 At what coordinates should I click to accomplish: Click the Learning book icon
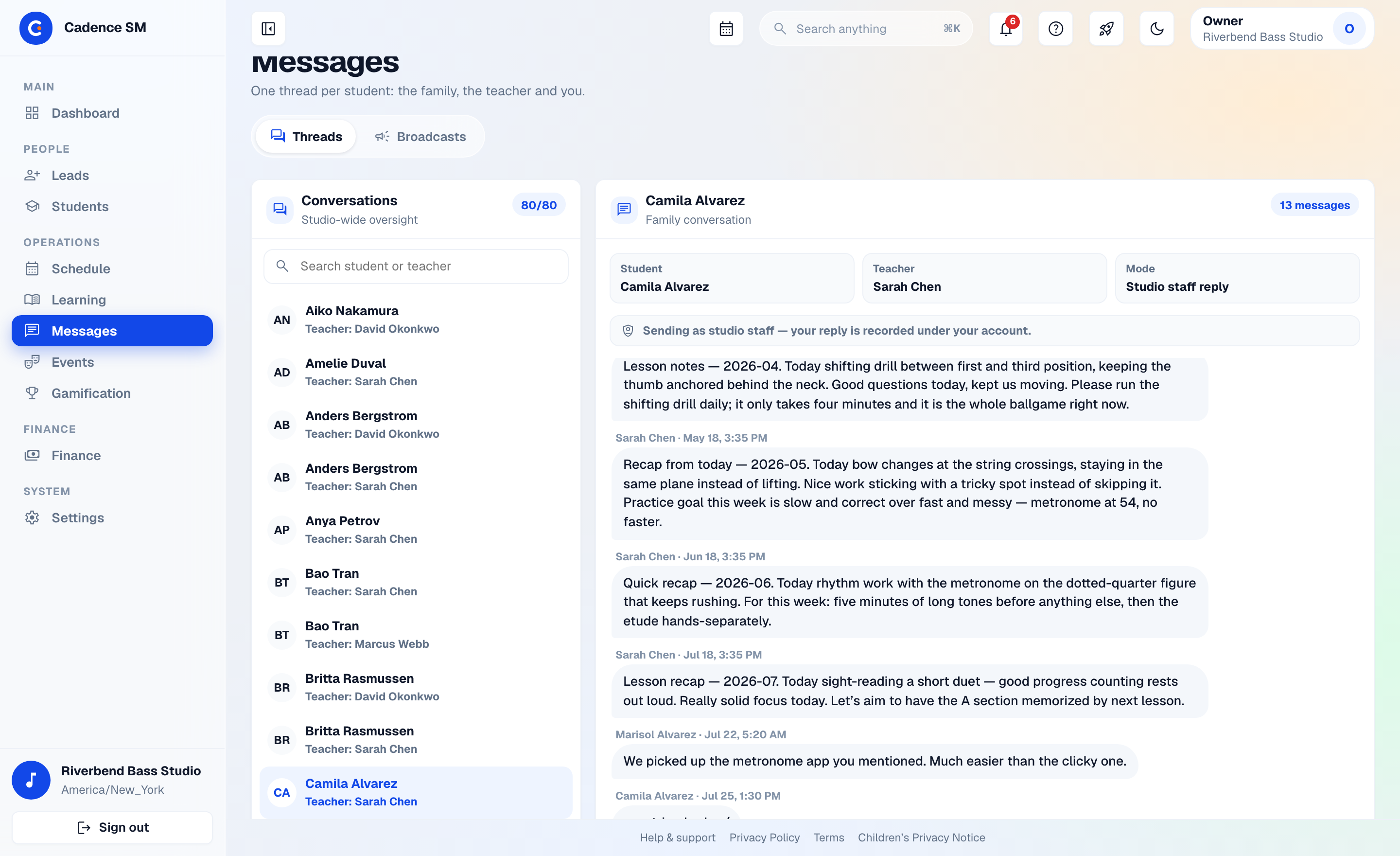pos(33,300)
